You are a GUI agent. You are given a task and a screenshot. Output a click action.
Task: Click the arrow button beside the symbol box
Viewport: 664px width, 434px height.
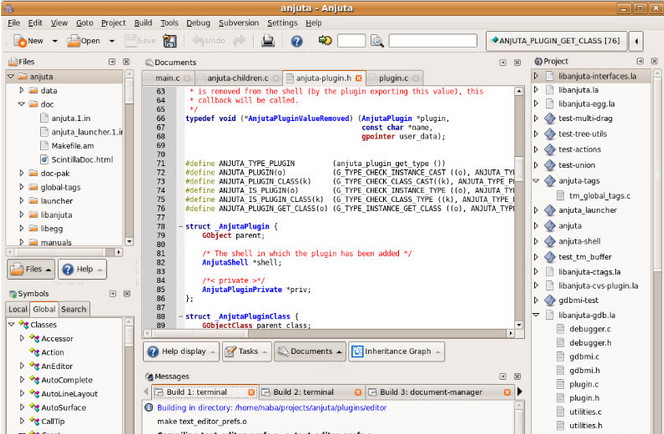(x=636, y=41)
